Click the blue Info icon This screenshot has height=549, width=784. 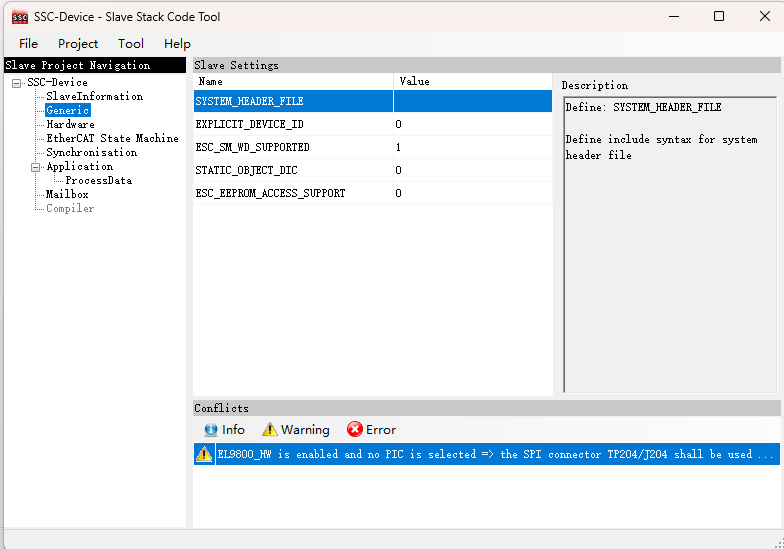pyautogui.click(x=210, y=430)
